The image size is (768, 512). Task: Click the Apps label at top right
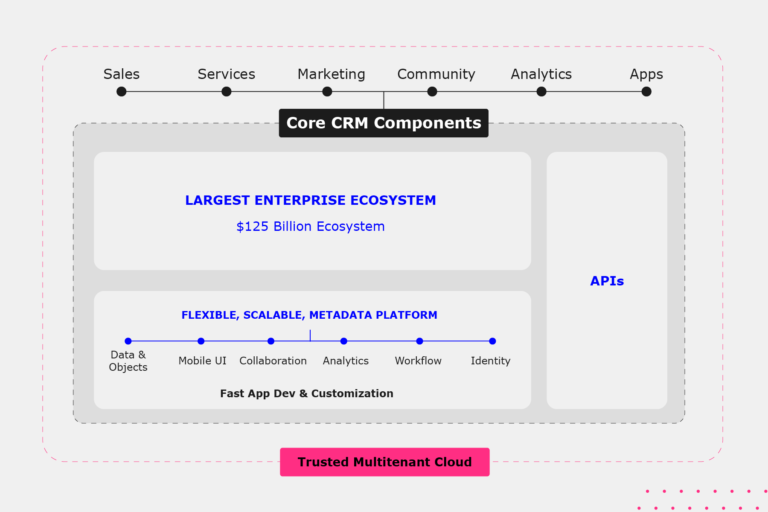646,74
